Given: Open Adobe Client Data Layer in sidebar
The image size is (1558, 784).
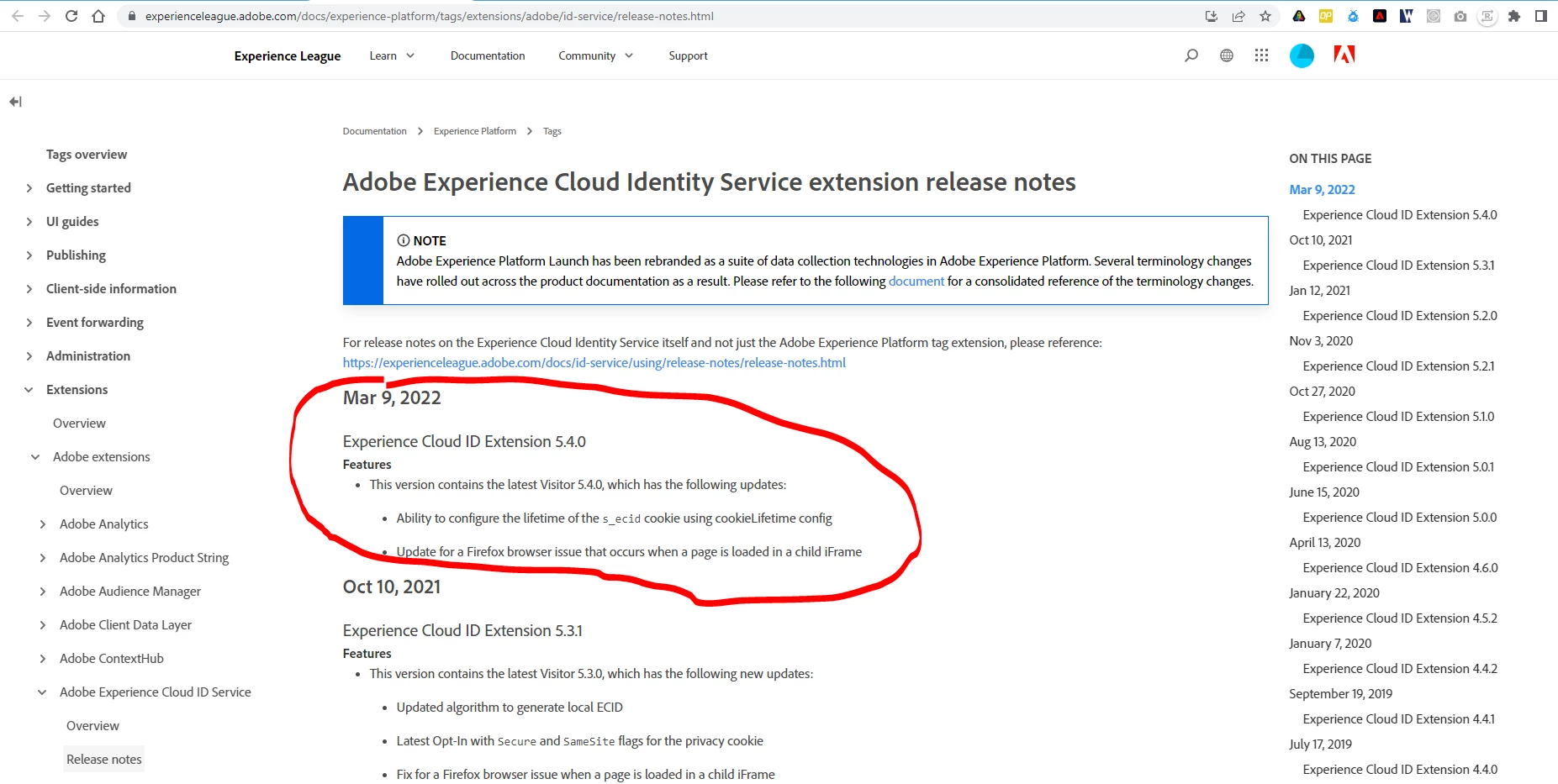Looking at the screenshot, I should coord(125,625).
